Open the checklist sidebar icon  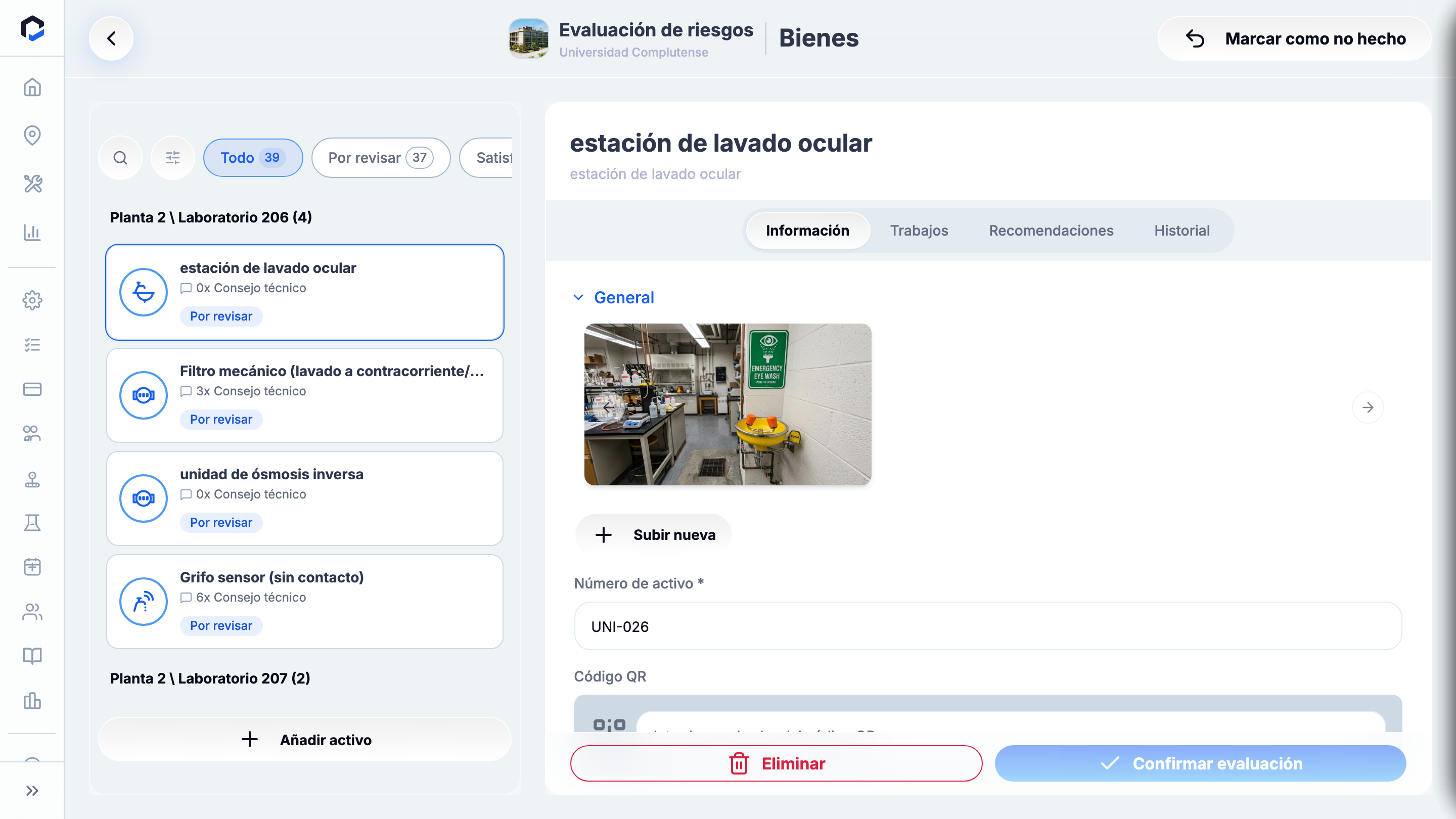[x=32, y=345]
